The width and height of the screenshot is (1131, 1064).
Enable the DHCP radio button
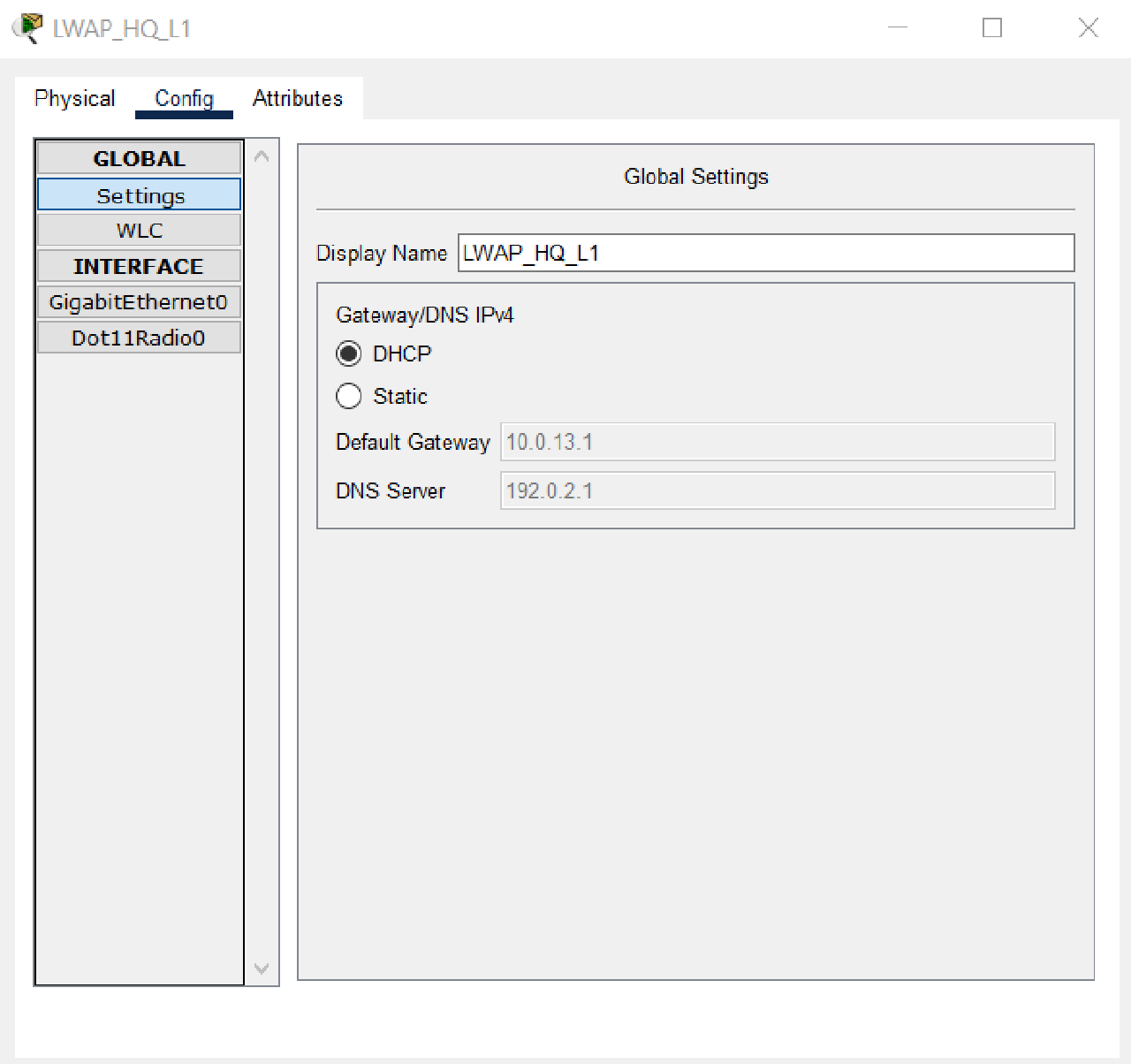(x=349, y=353)
